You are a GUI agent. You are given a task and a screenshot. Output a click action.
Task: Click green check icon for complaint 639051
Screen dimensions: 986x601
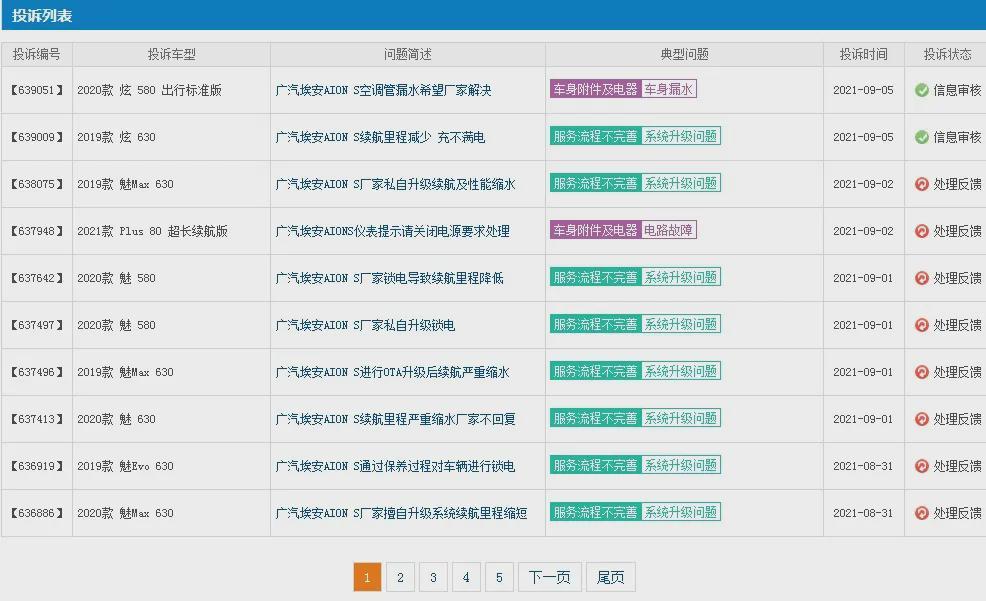click(x=922, y=90)
